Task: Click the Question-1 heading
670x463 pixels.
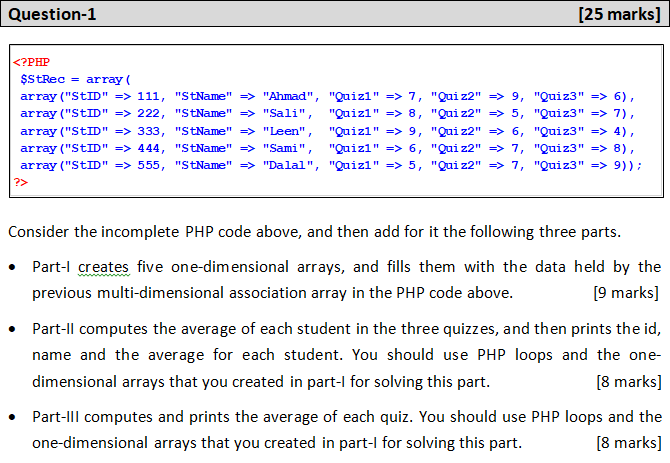Action: point(52,14)
